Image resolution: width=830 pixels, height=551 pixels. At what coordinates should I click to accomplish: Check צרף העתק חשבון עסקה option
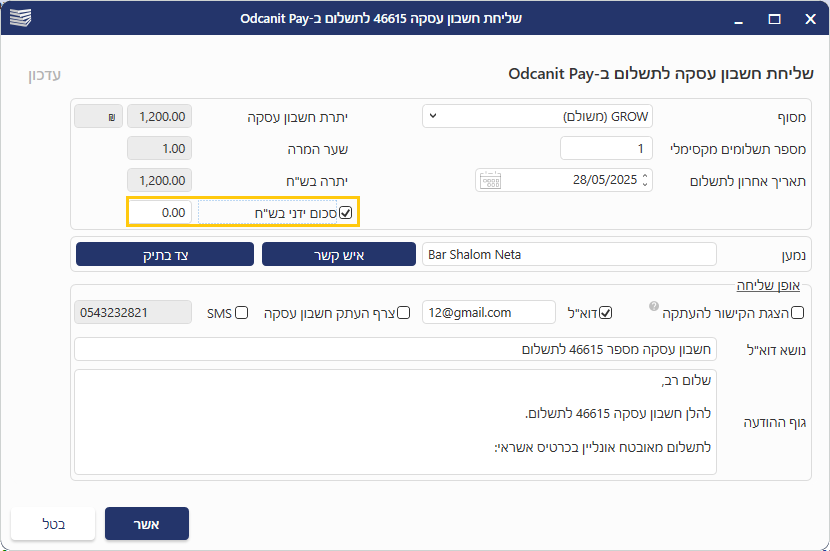(x=404, y=313)
